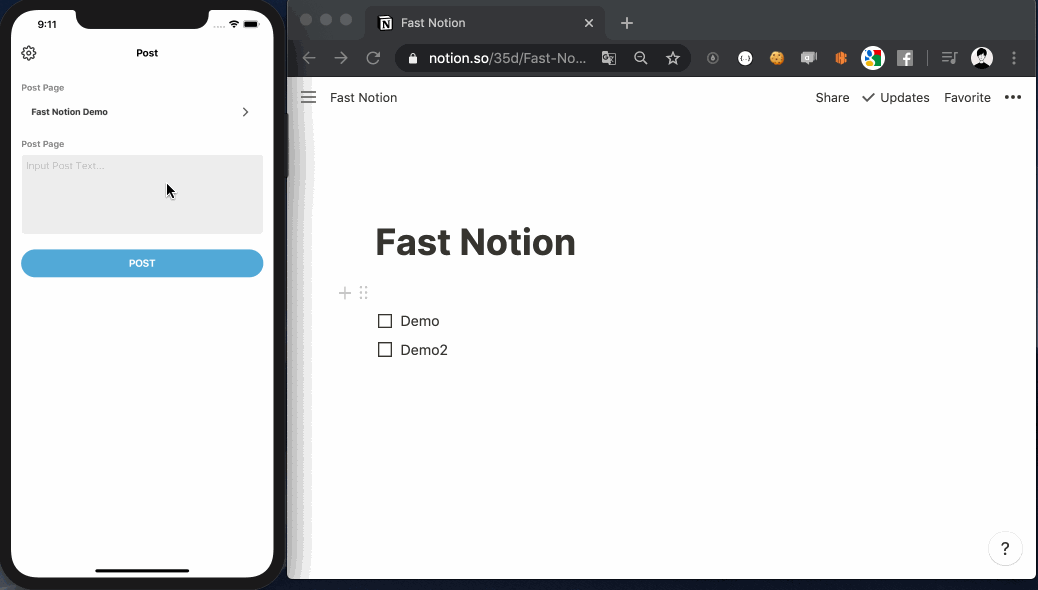
Task: Click the chevron next to Fast Notion Demo
Action: (246, 112)
